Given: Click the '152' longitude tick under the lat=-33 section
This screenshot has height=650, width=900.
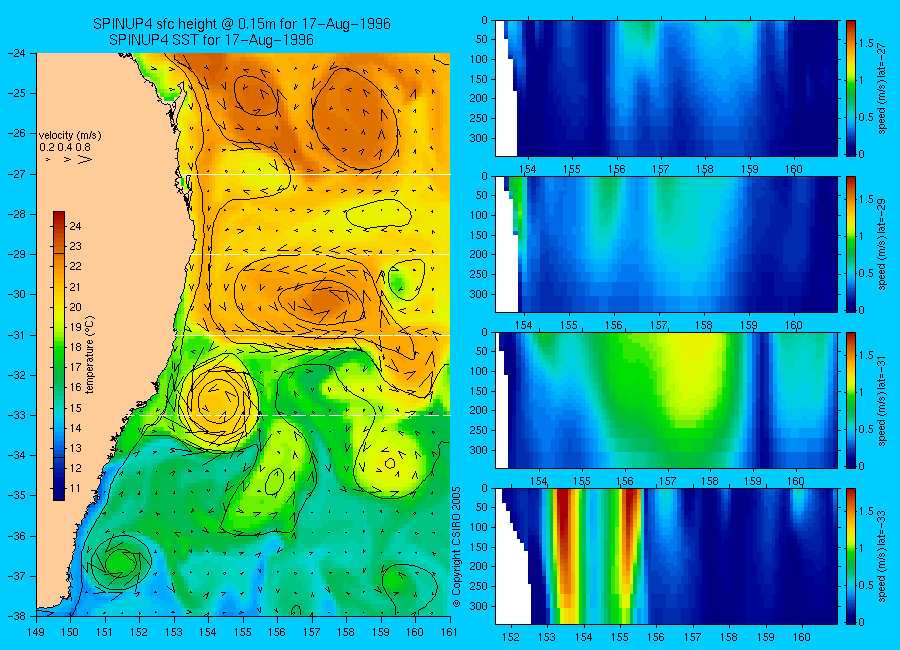Looking at the screenshot, I should [x=510, y=637].
